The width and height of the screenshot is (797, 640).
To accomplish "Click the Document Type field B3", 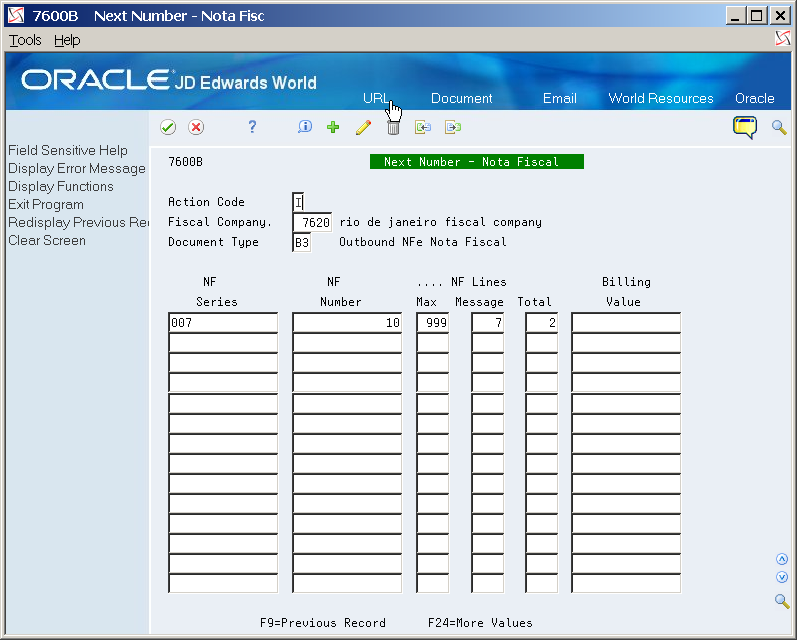I will click(302, 242).
